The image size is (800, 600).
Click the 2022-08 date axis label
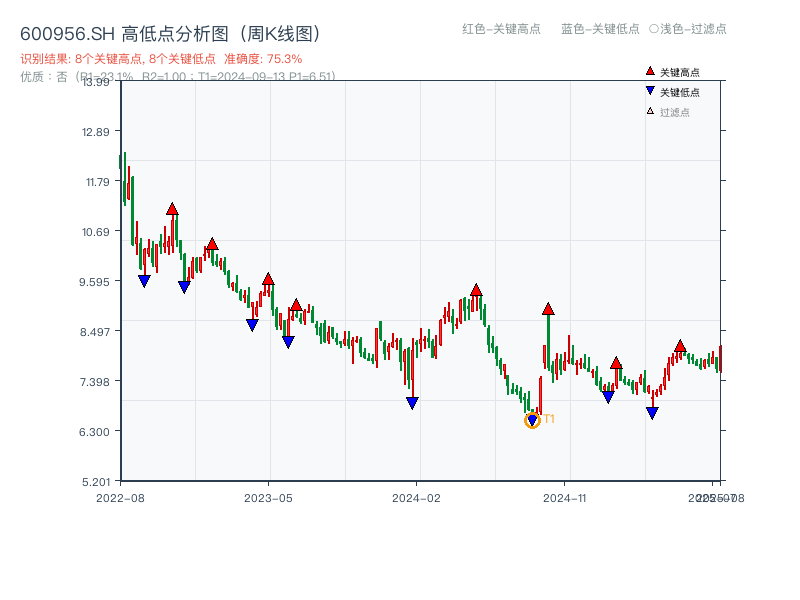point(120,498)
